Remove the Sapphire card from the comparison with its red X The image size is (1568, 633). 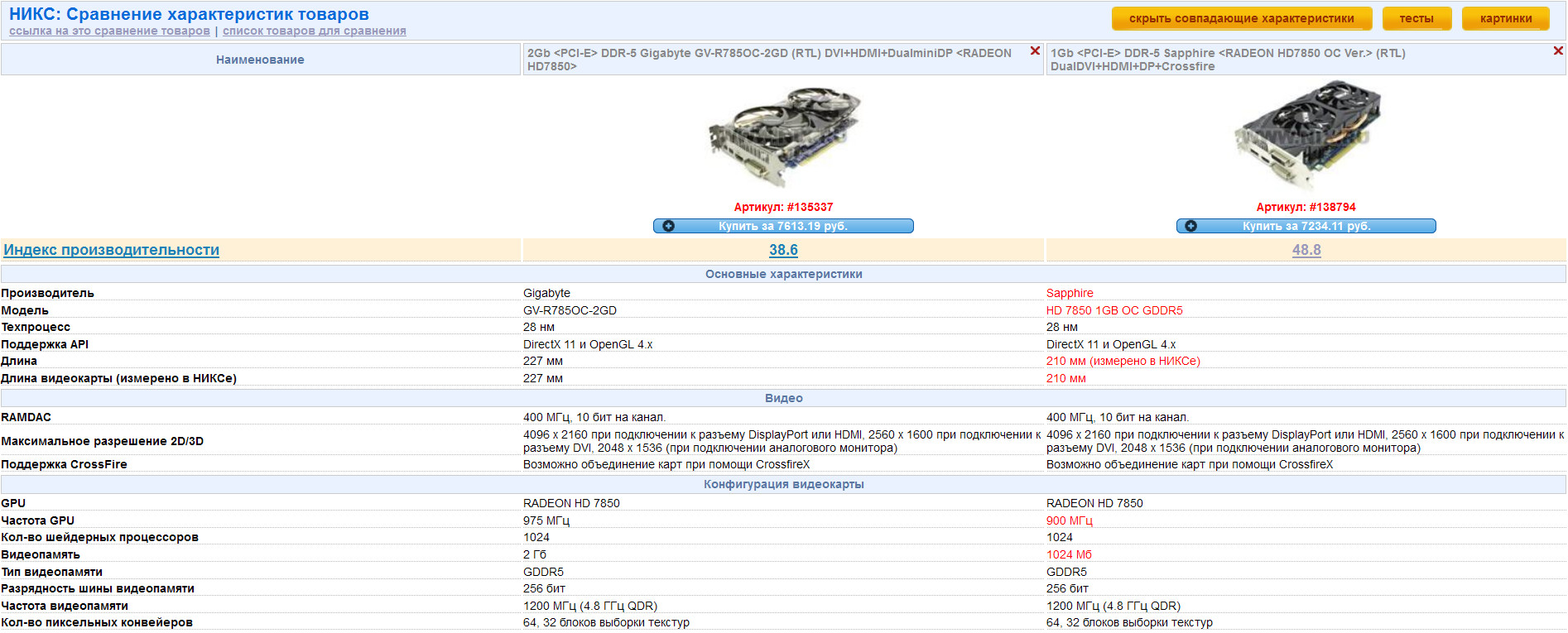tap(1558, 51)
